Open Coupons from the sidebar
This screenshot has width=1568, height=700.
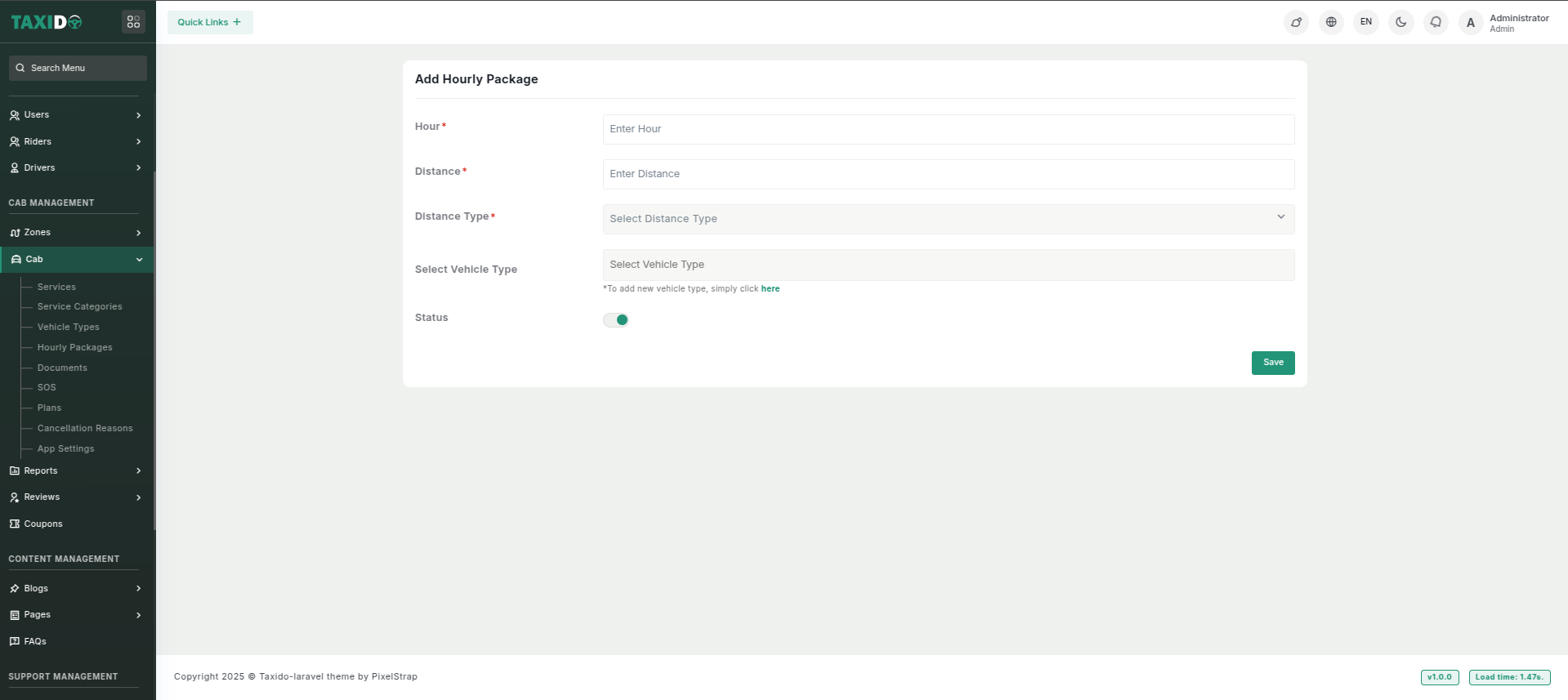coord(43,524)
